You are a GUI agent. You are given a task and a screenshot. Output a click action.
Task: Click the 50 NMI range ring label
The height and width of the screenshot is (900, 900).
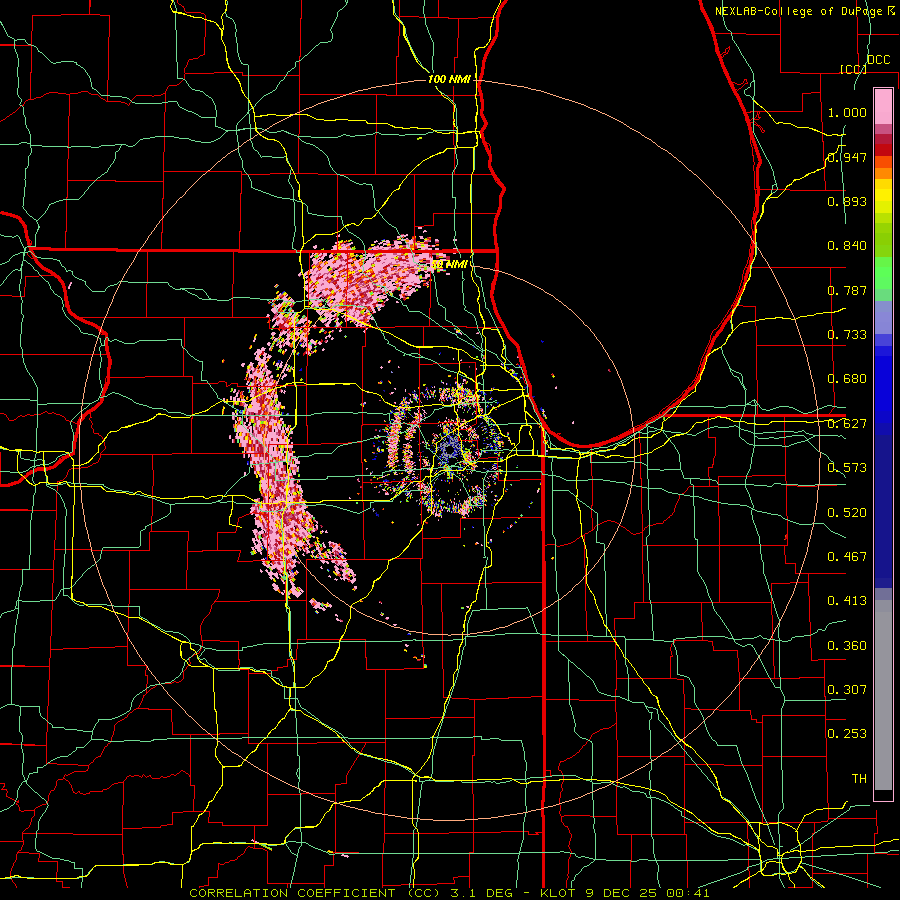pyautogui.click(x=449, y=265)
